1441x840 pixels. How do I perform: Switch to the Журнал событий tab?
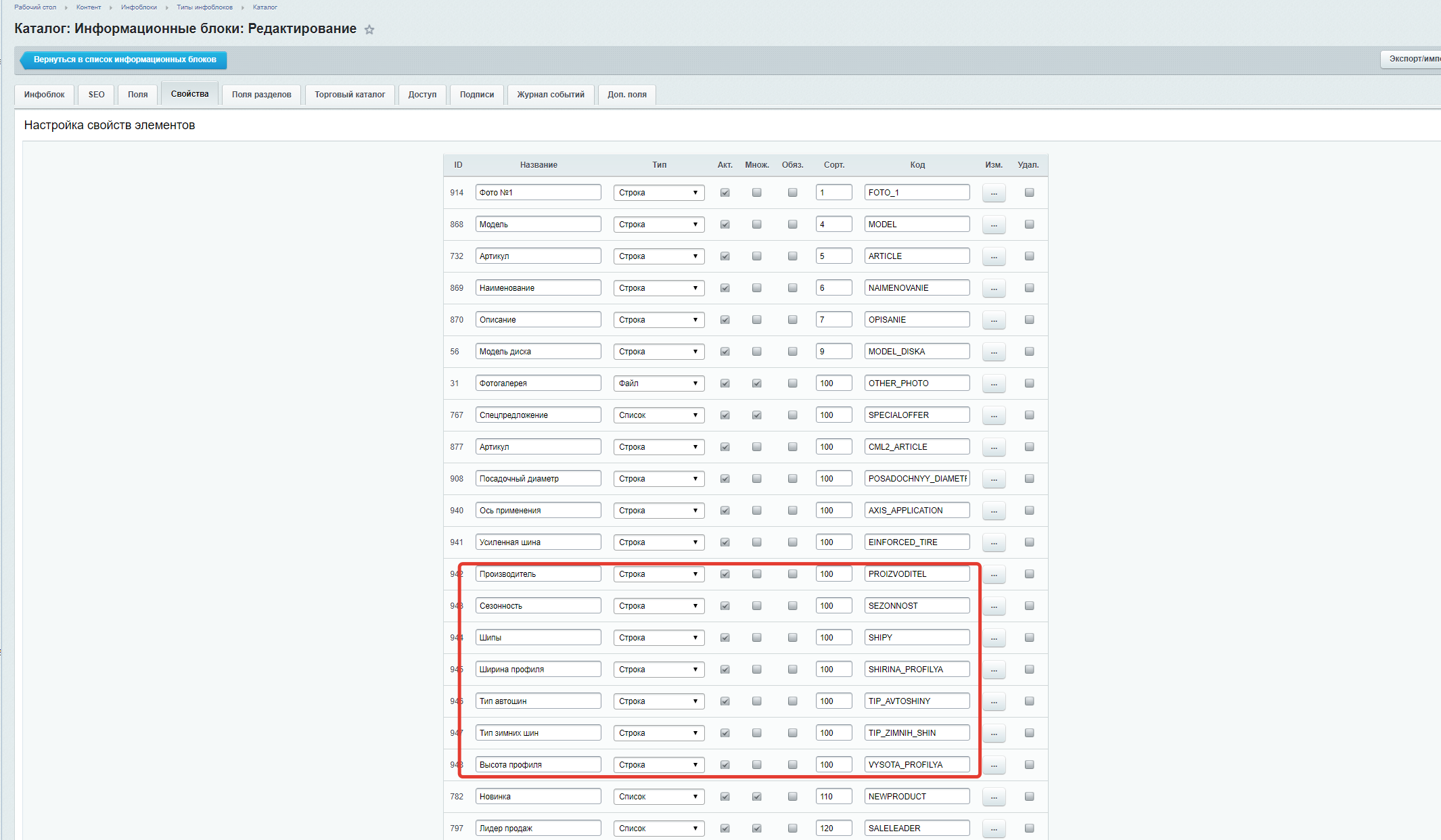tap(551, 95)
